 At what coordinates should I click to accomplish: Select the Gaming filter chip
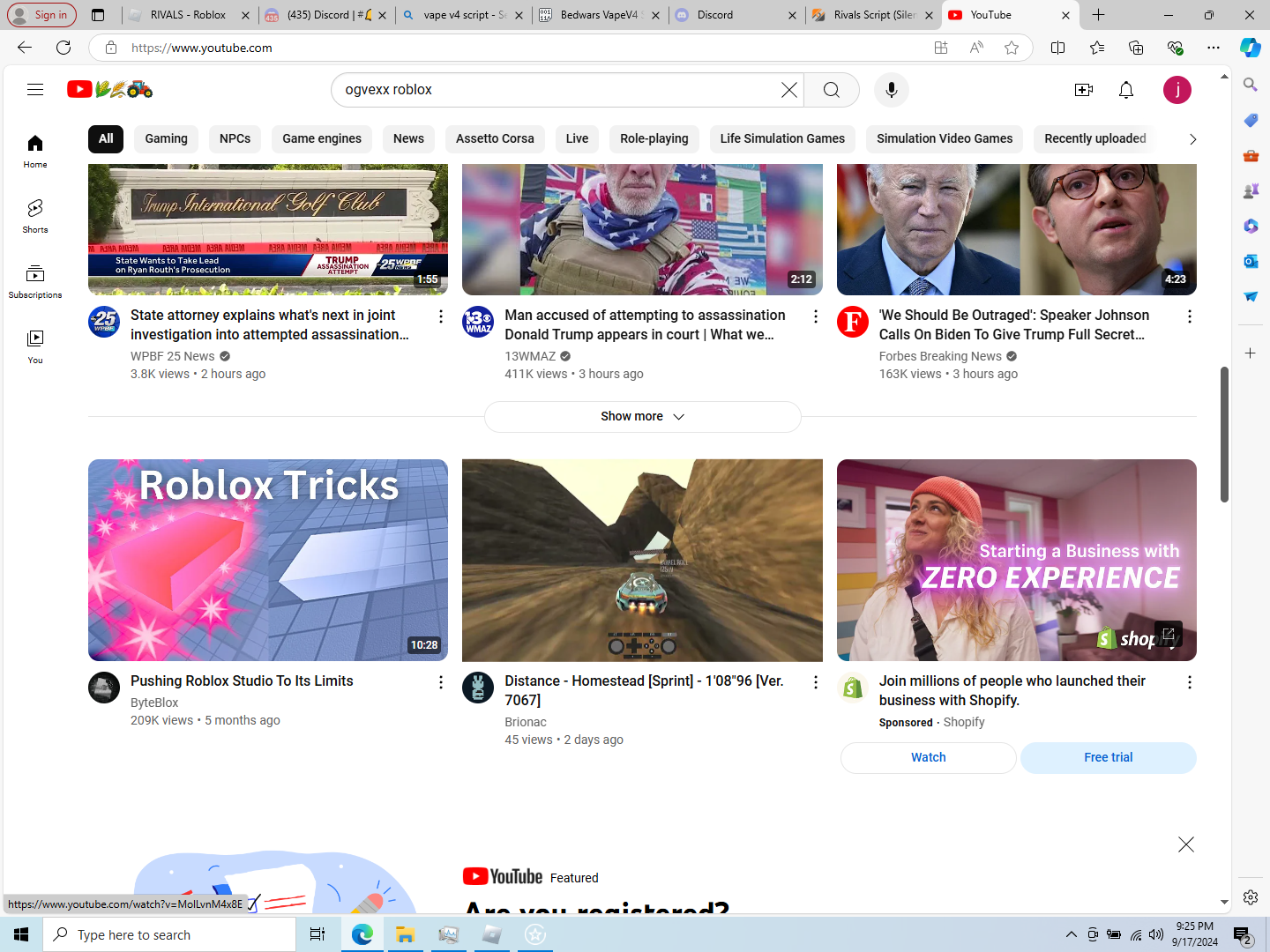pos(166,138)
